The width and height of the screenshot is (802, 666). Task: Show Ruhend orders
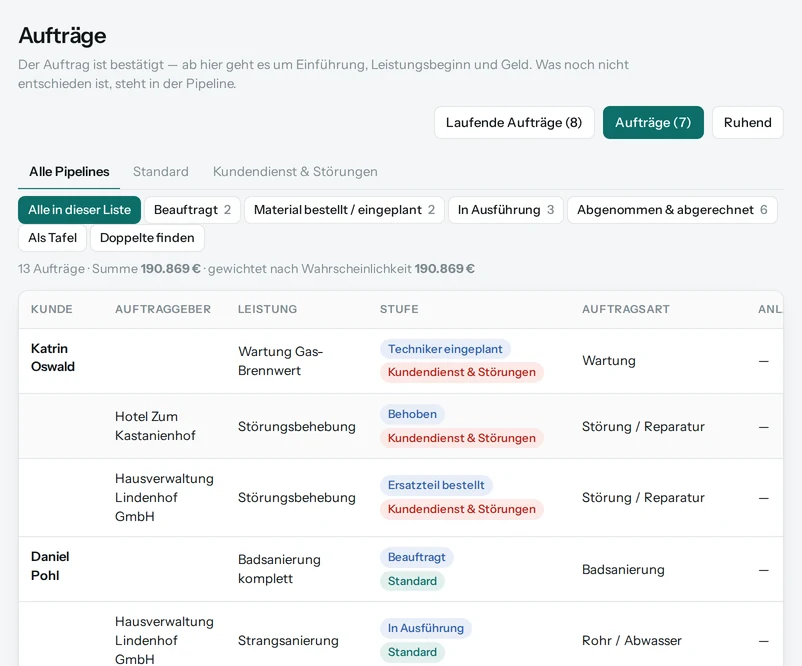(747, 123)
